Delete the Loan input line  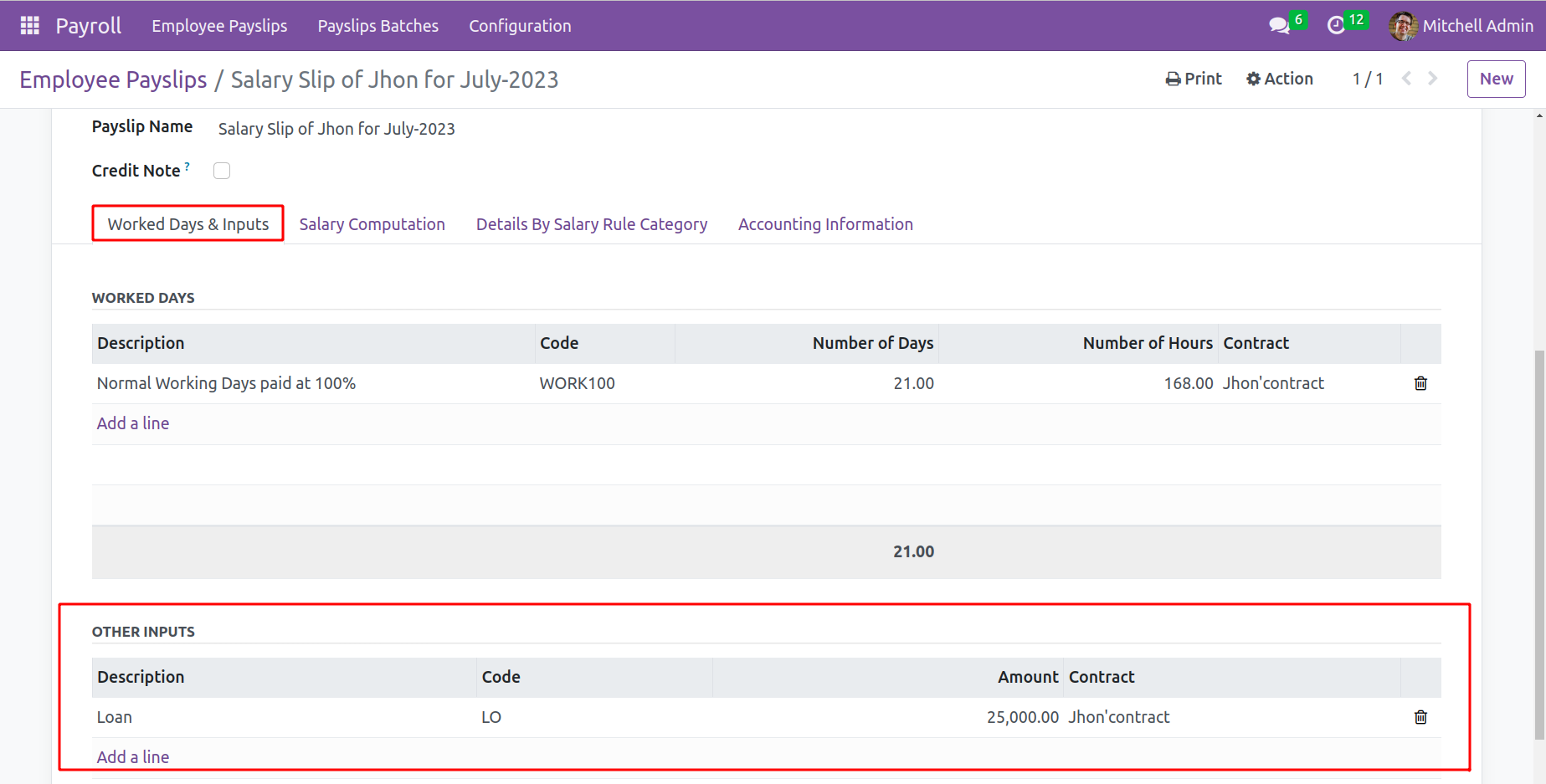pos(1420,717)
